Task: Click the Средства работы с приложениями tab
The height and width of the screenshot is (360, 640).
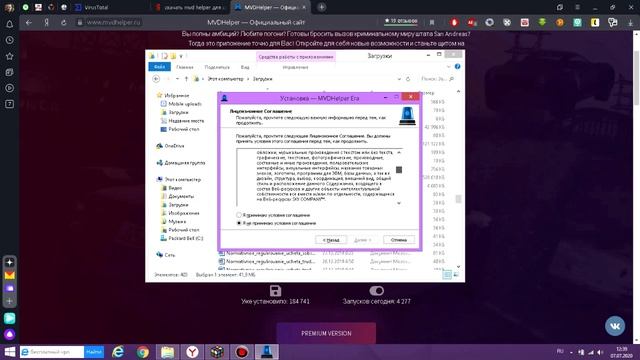Action: pos(296,57)
